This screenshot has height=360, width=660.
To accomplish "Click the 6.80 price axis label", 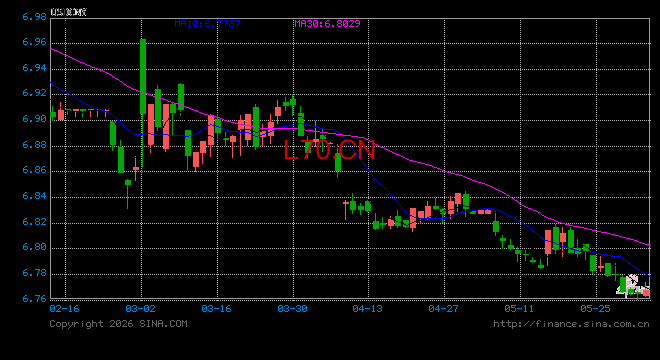I will 35,247.
